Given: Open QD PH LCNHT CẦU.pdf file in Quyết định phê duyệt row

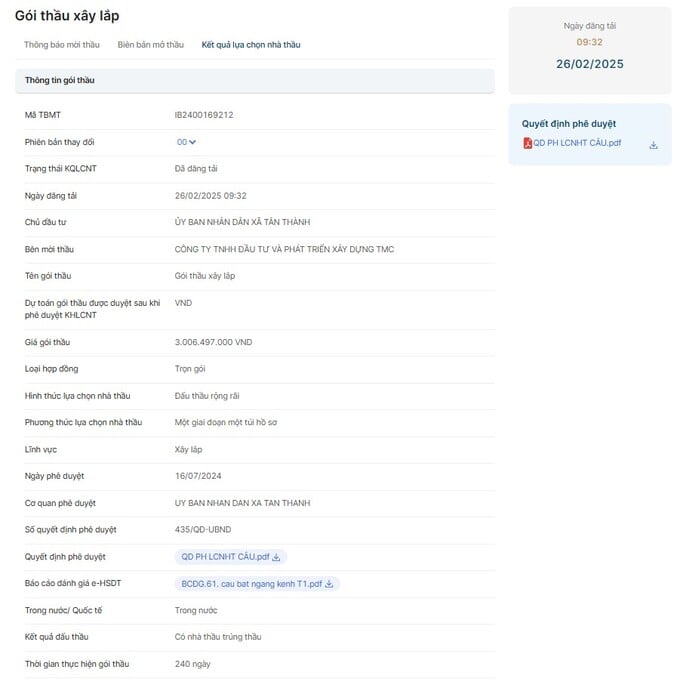Looking at the screenshot, I should 225,557.
